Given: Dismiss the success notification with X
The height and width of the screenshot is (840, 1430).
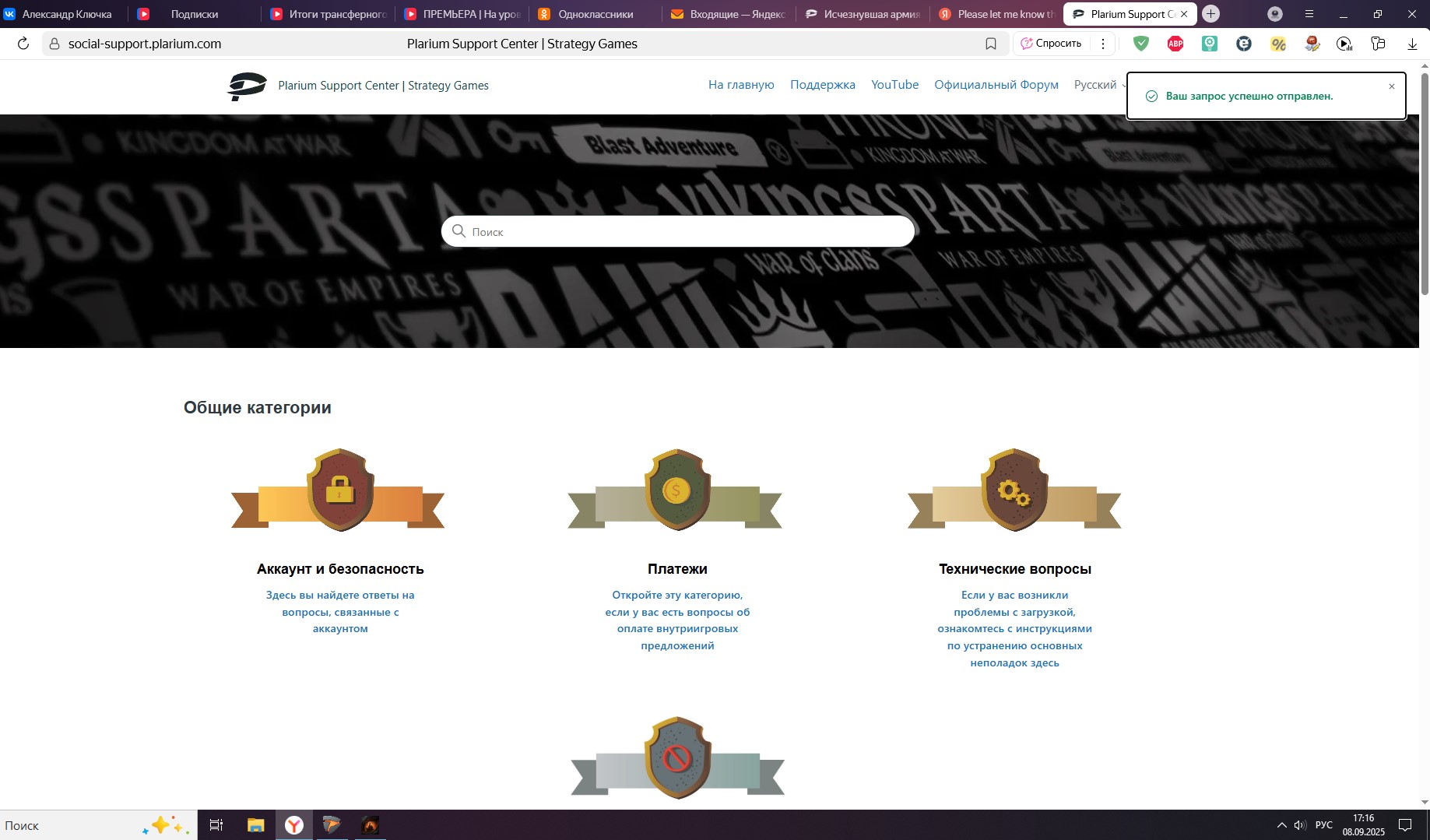Looking at the screenshot, I should pos(1392,86).
